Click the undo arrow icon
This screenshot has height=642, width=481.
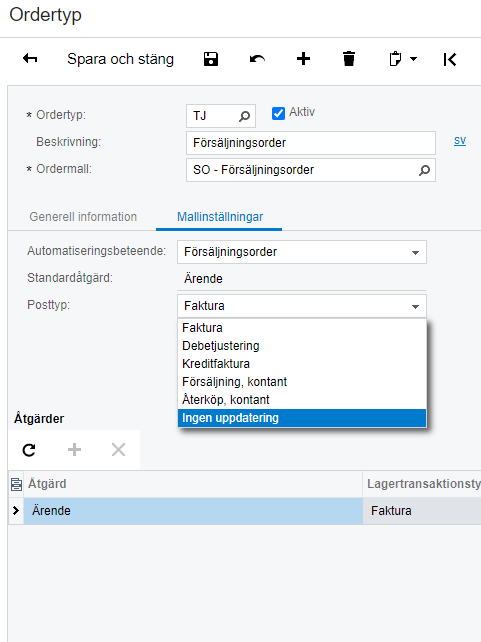click(x=257, y=59)
